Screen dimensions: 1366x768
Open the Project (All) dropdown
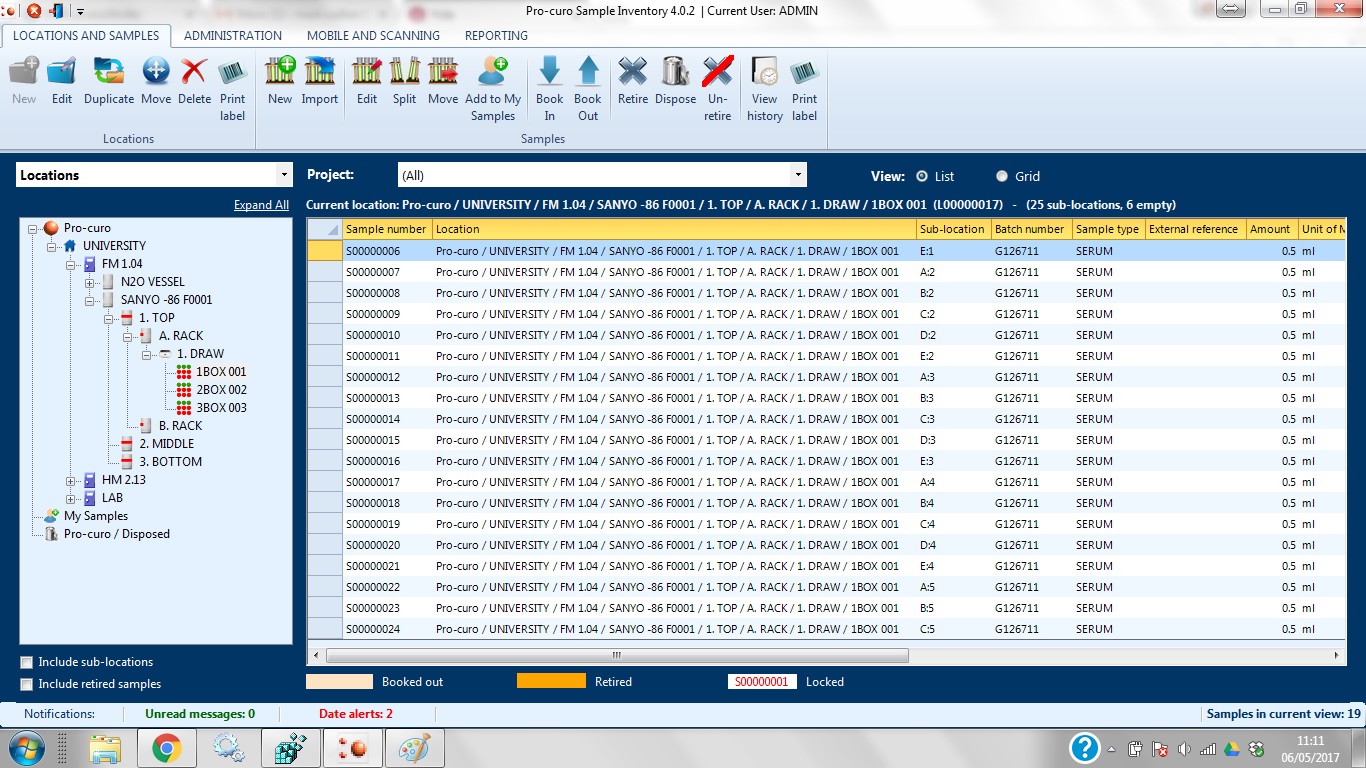tap(797, 175)
